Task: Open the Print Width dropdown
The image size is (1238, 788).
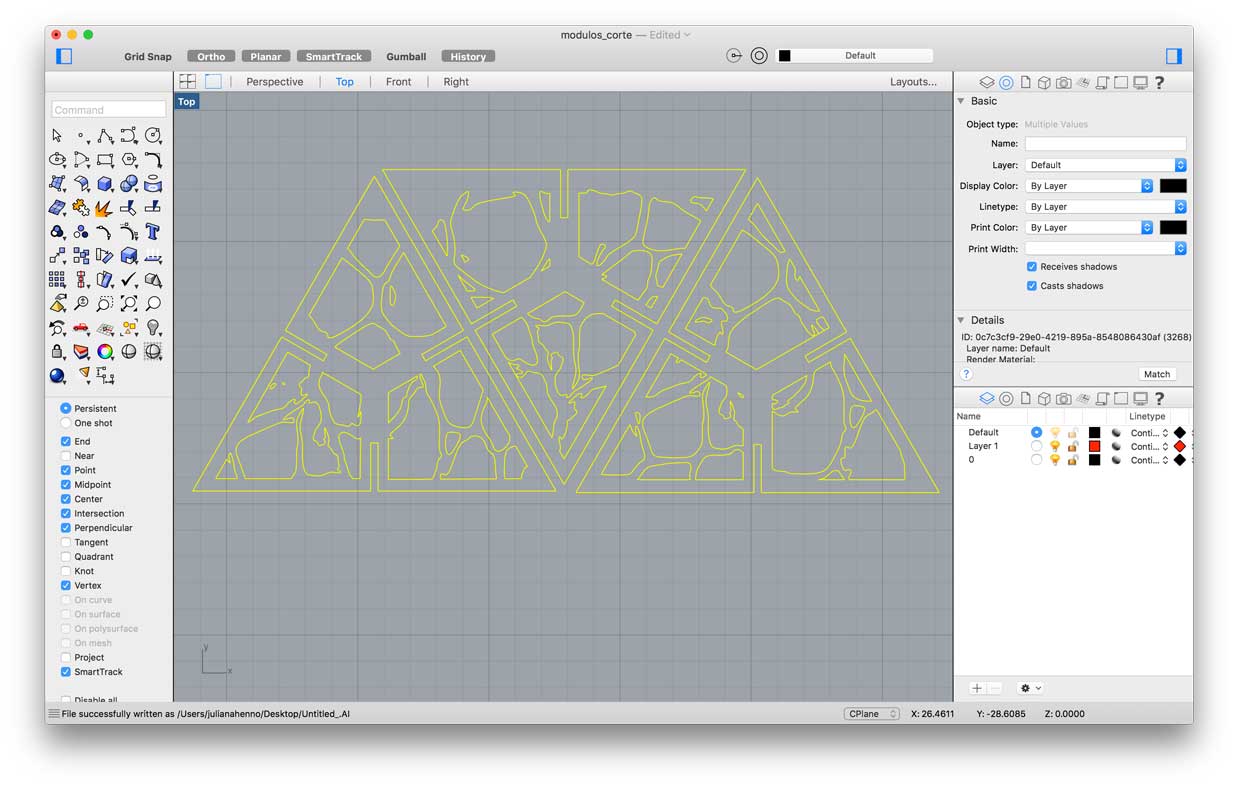Action: [1106, 248]
